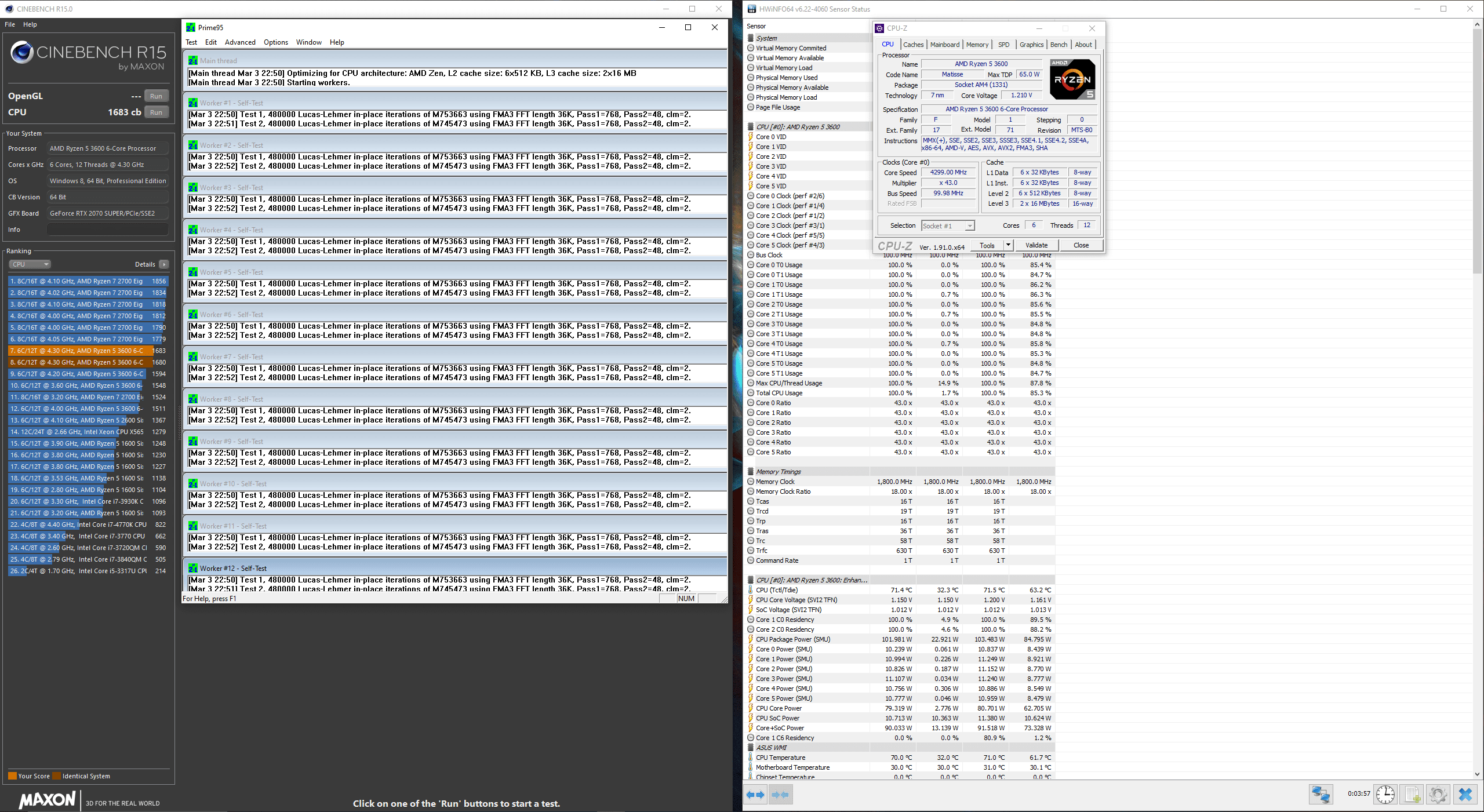Run the Cinebench CPU test
1484x812 pixels.
click(x=156, y=112)
